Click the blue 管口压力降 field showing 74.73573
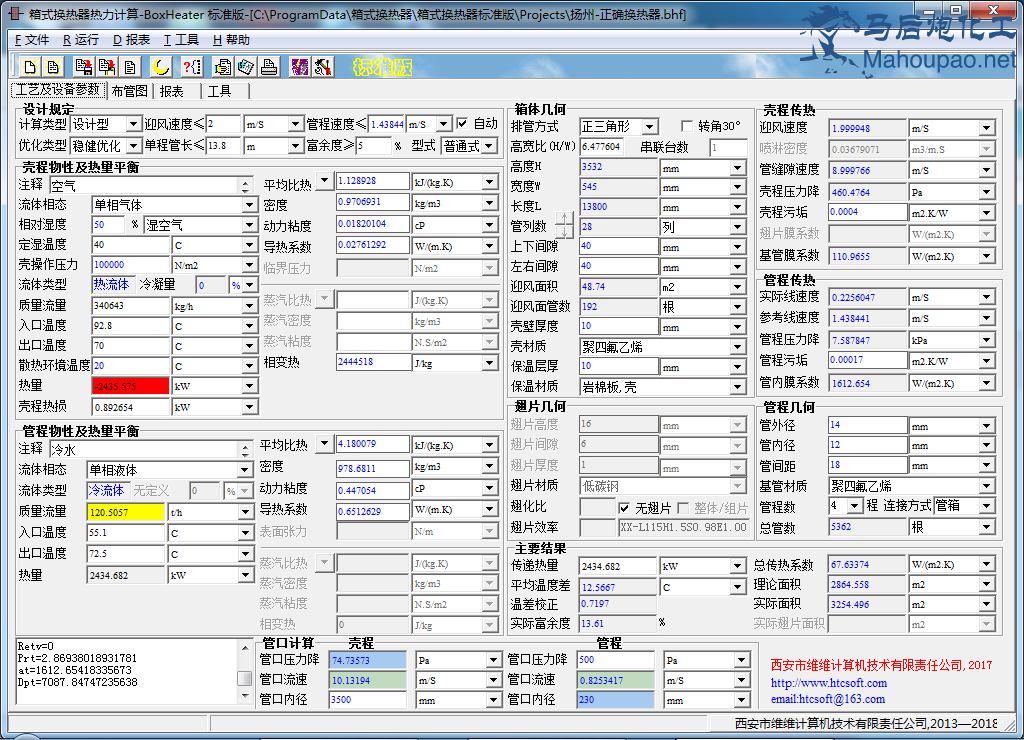This screenshot has height=740, width=1024. [368, 660]
